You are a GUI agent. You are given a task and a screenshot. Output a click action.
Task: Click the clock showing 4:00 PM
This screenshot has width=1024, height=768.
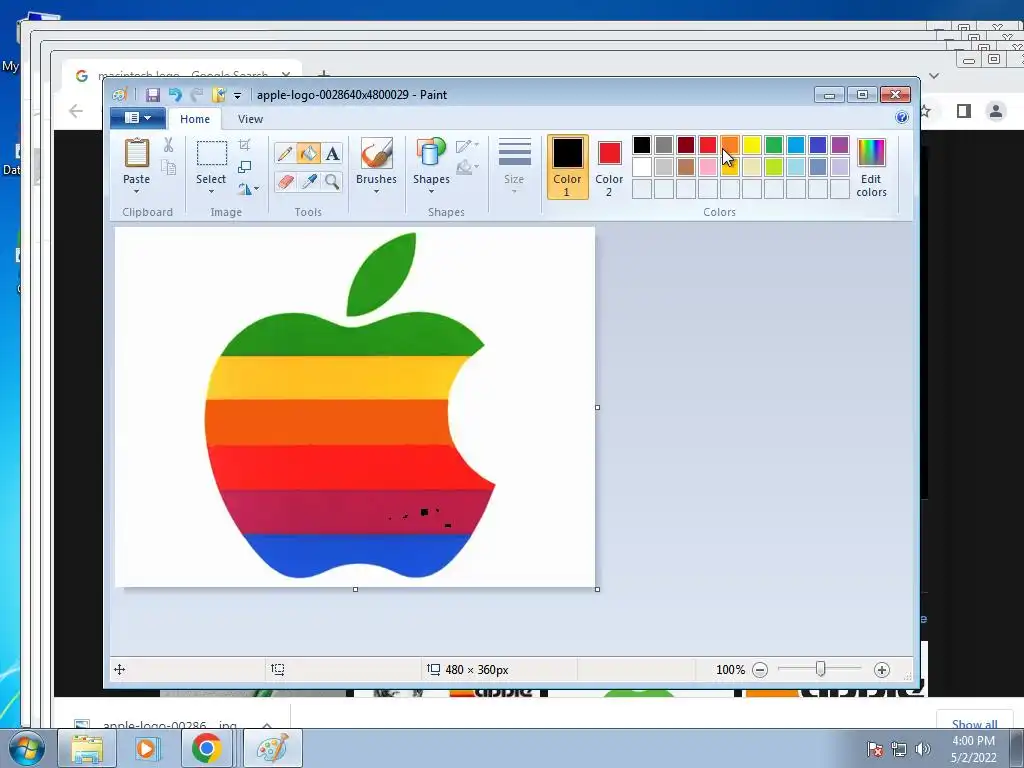[x=973, y=741]
